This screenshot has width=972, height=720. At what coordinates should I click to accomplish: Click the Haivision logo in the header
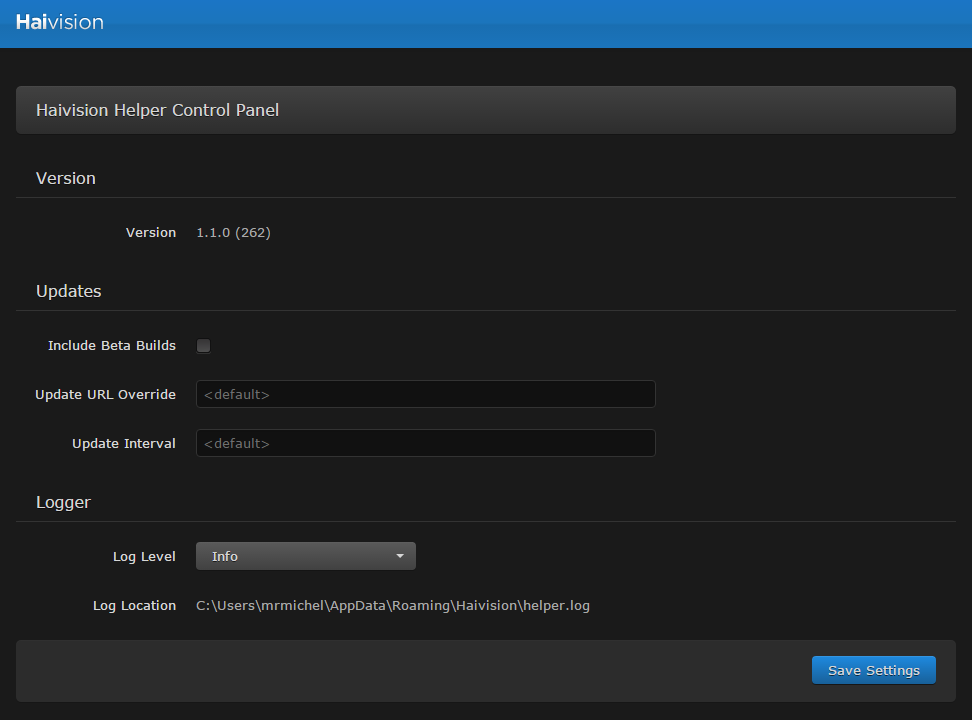point(59,22)
